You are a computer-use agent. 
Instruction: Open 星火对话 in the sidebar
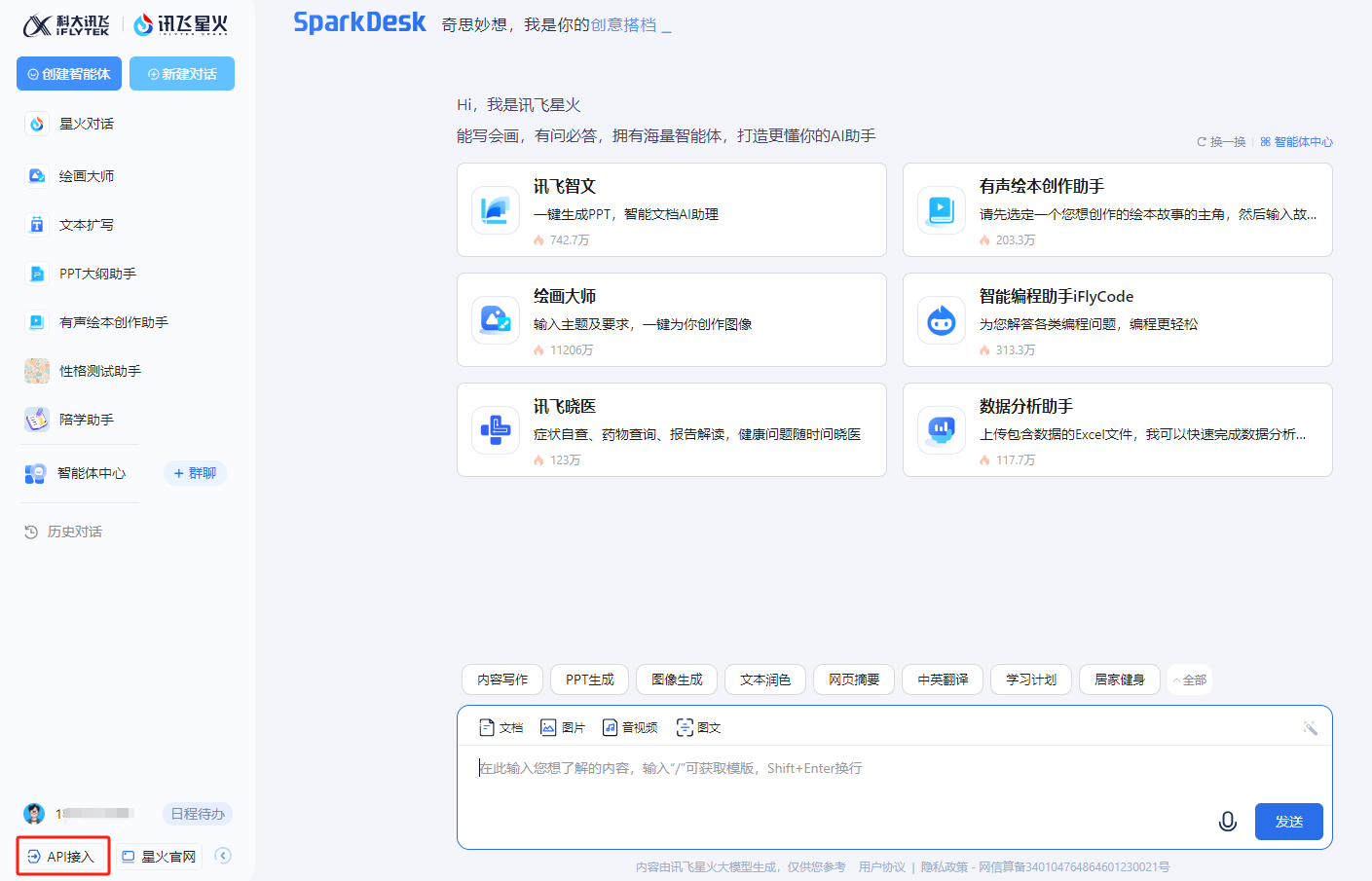[87, 124]
